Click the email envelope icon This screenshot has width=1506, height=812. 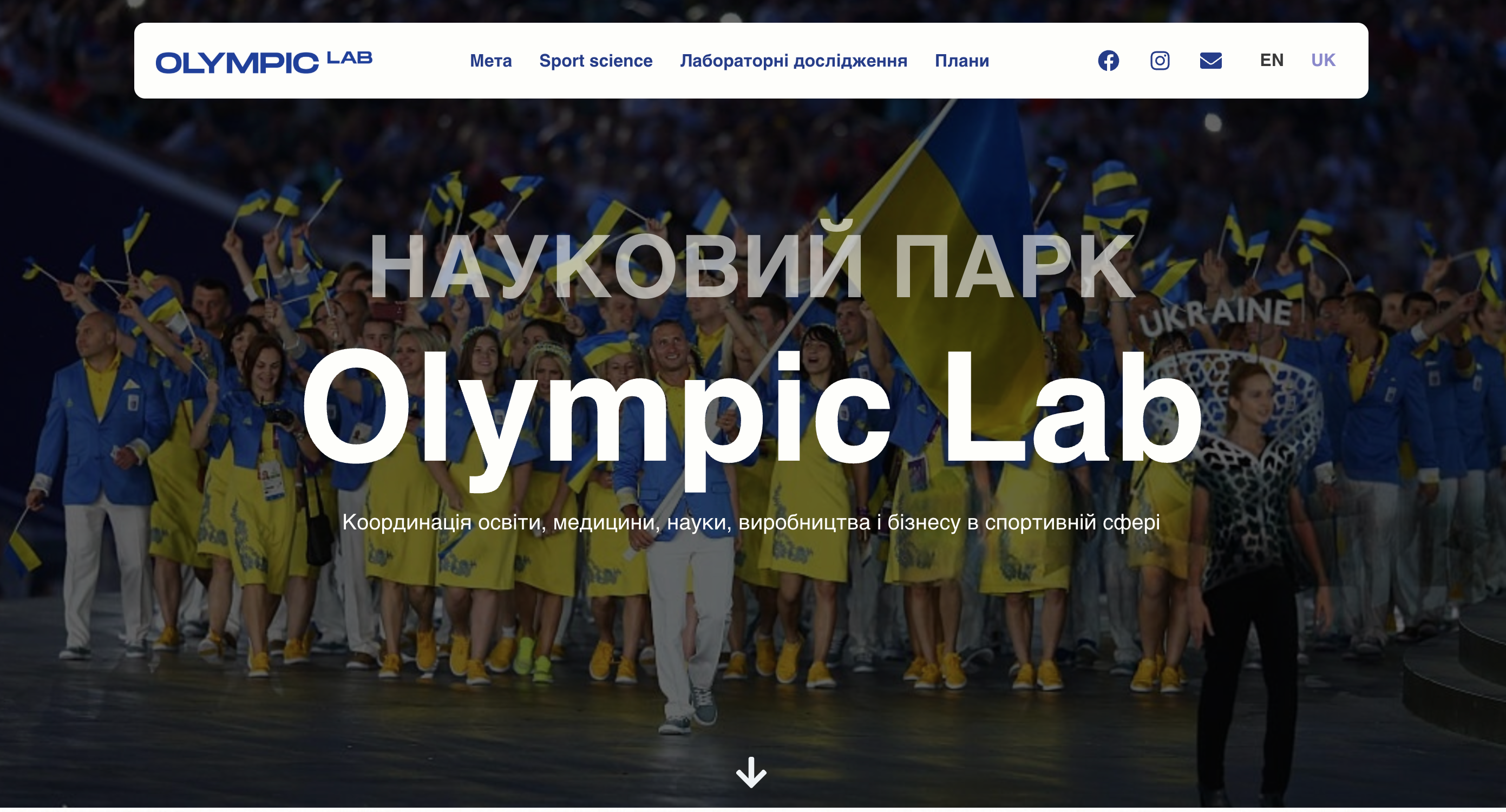tap(1210, 60)
